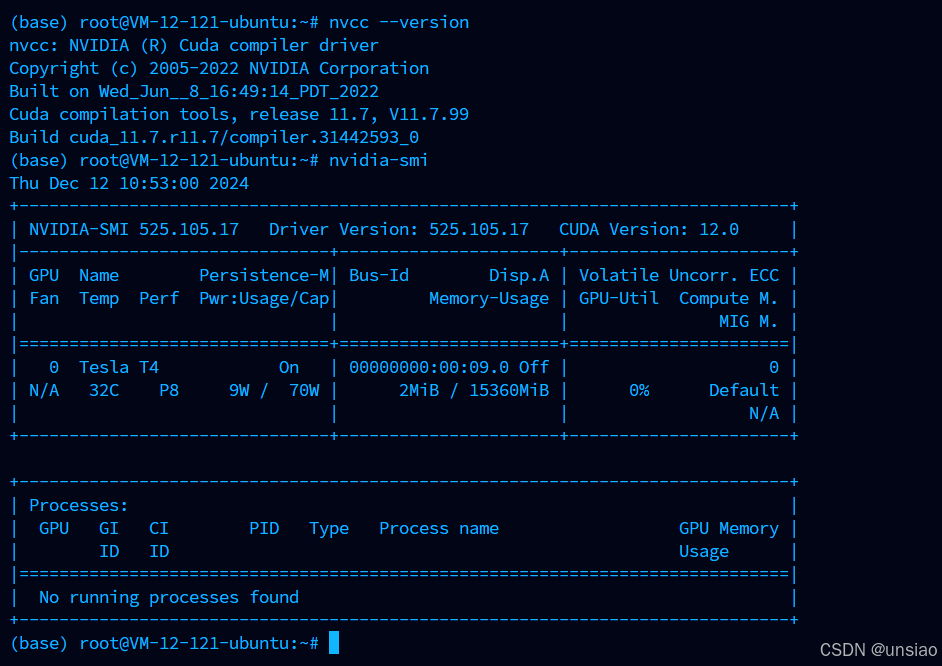Click the 'Processes:' section heading
This screenshot has width=942, height=666.
79,506
